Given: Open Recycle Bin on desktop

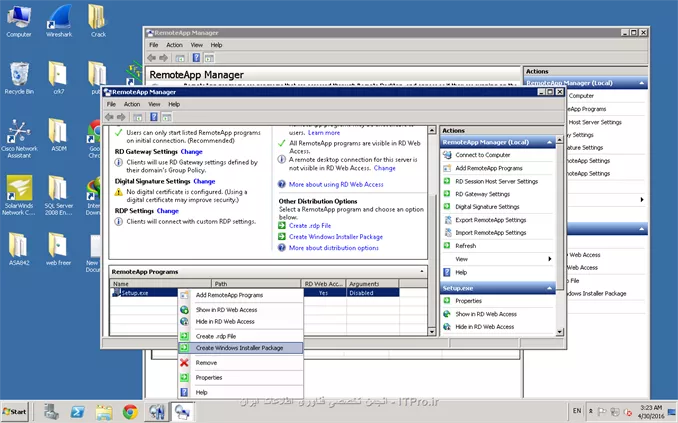Looking at the screenshot, I should point(19,78).
